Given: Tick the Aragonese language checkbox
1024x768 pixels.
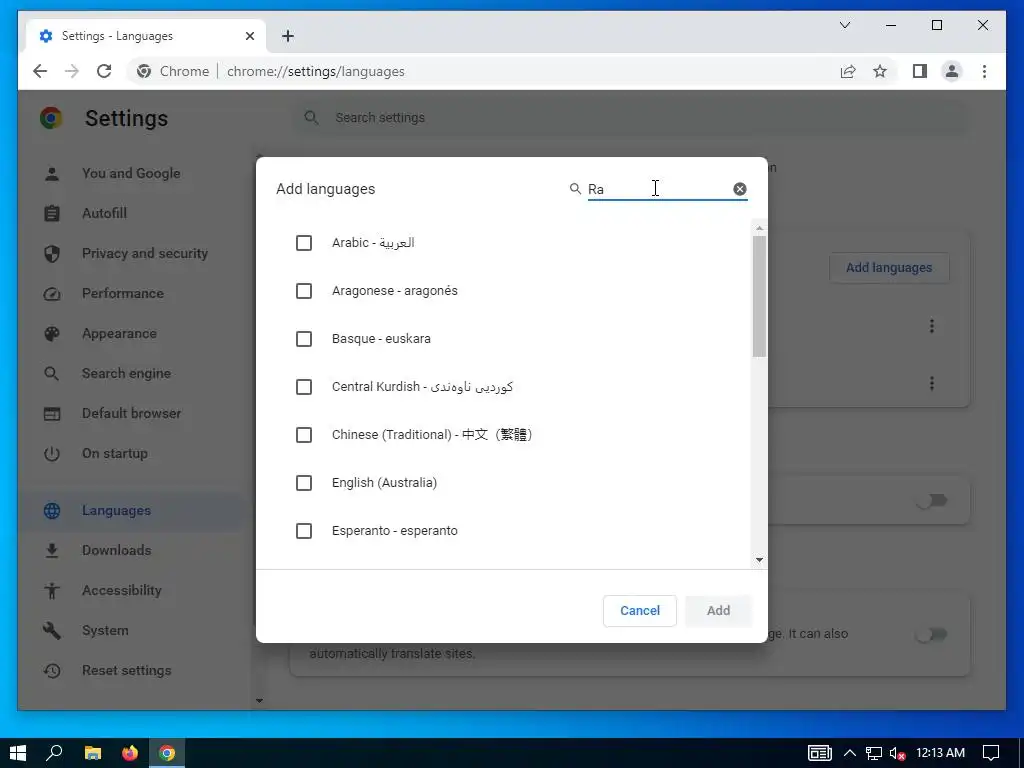Looking at the screenshot, I should (304, 291).
